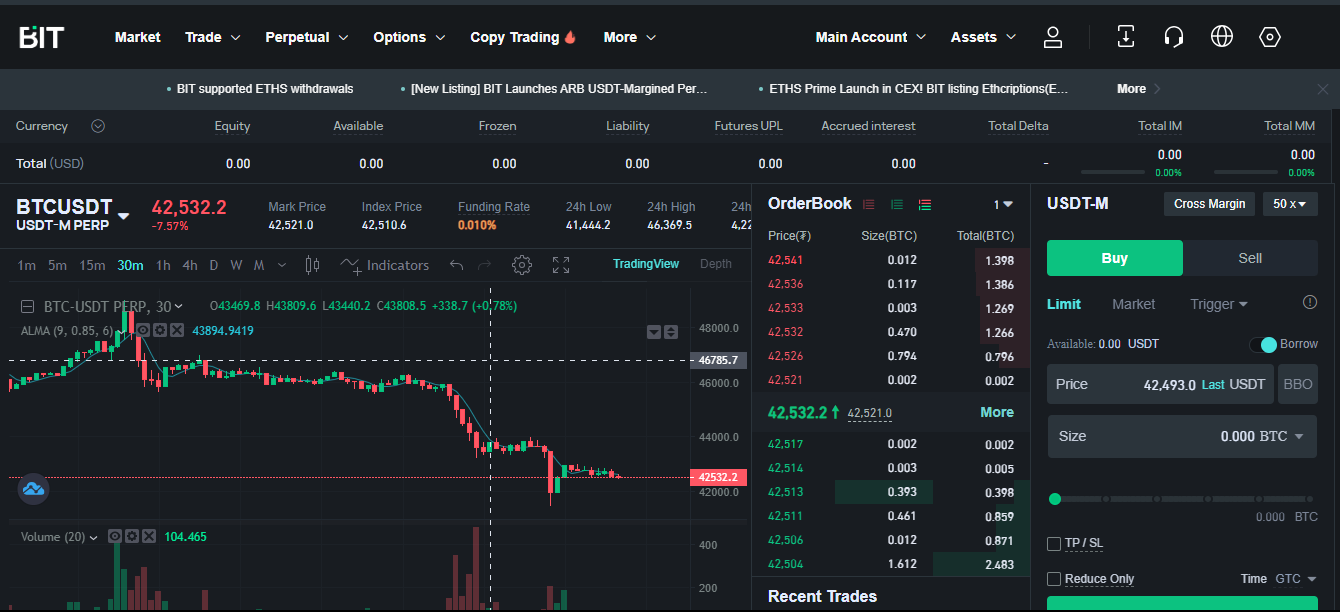The image size is (1340, 612).
Task: Enable the TP / SL checkbox
Action: [1054, 544]
